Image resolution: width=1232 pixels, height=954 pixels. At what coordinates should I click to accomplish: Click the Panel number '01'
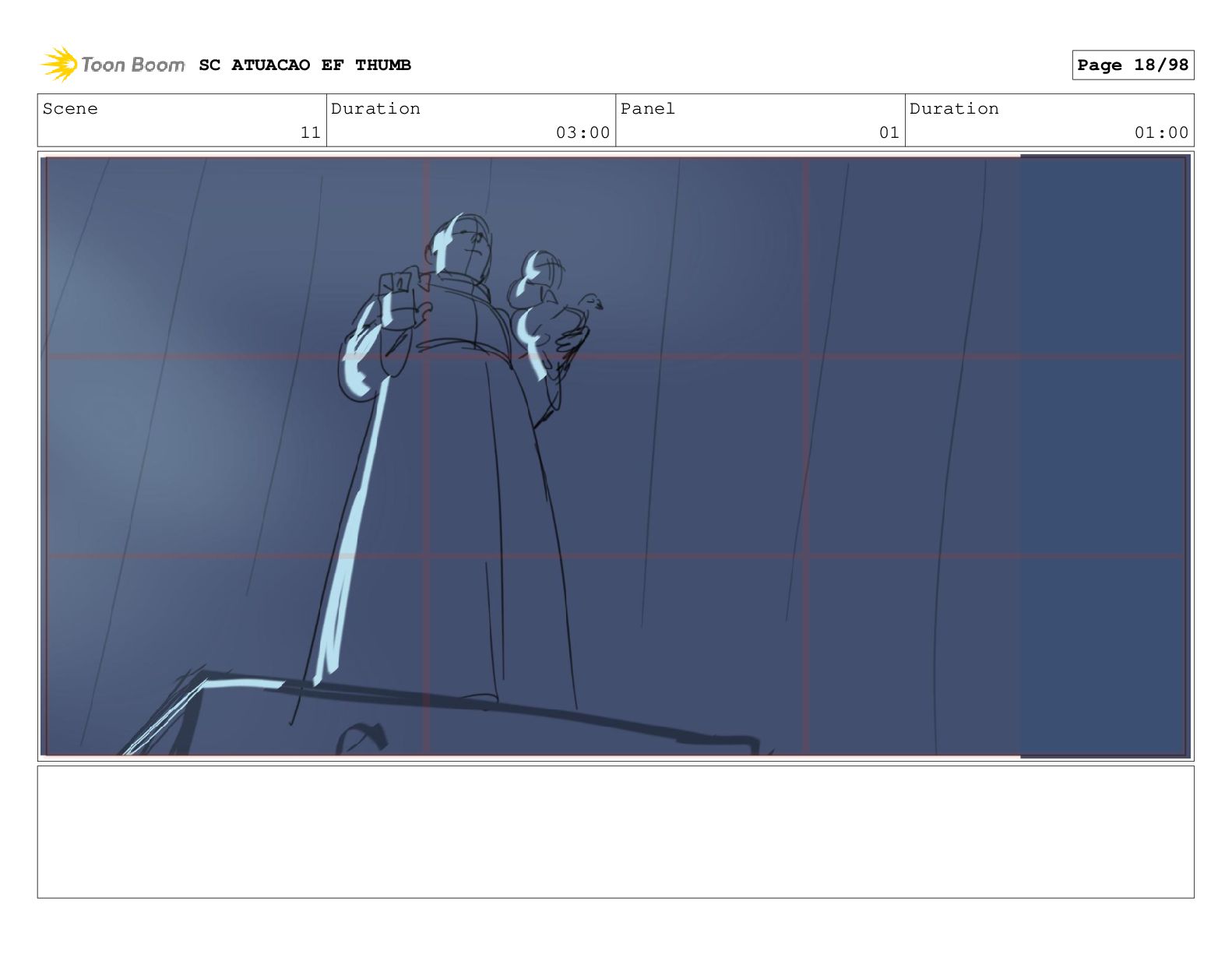[889, 132]
